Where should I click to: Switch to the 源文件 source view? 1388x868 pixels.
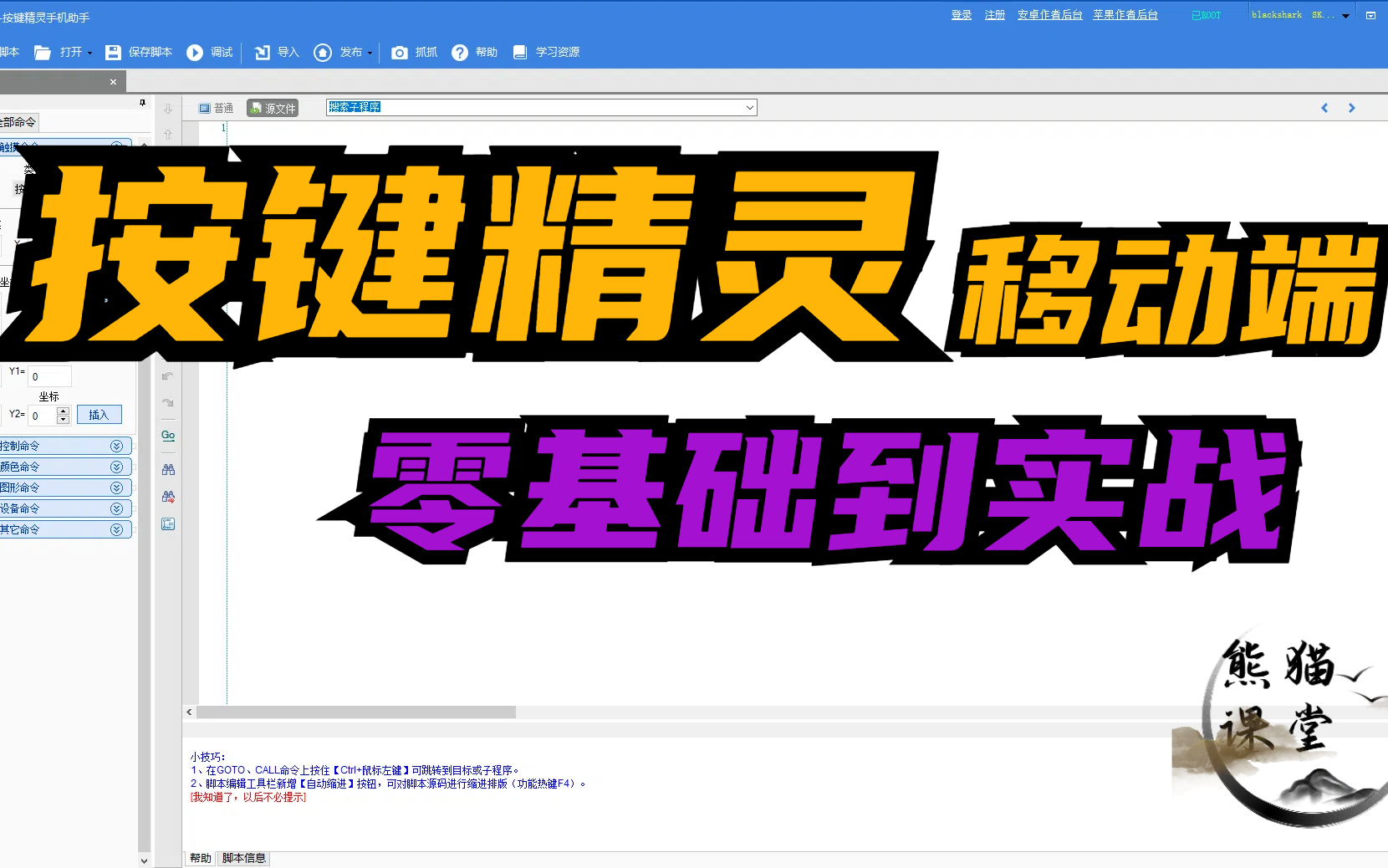point(273,108)
